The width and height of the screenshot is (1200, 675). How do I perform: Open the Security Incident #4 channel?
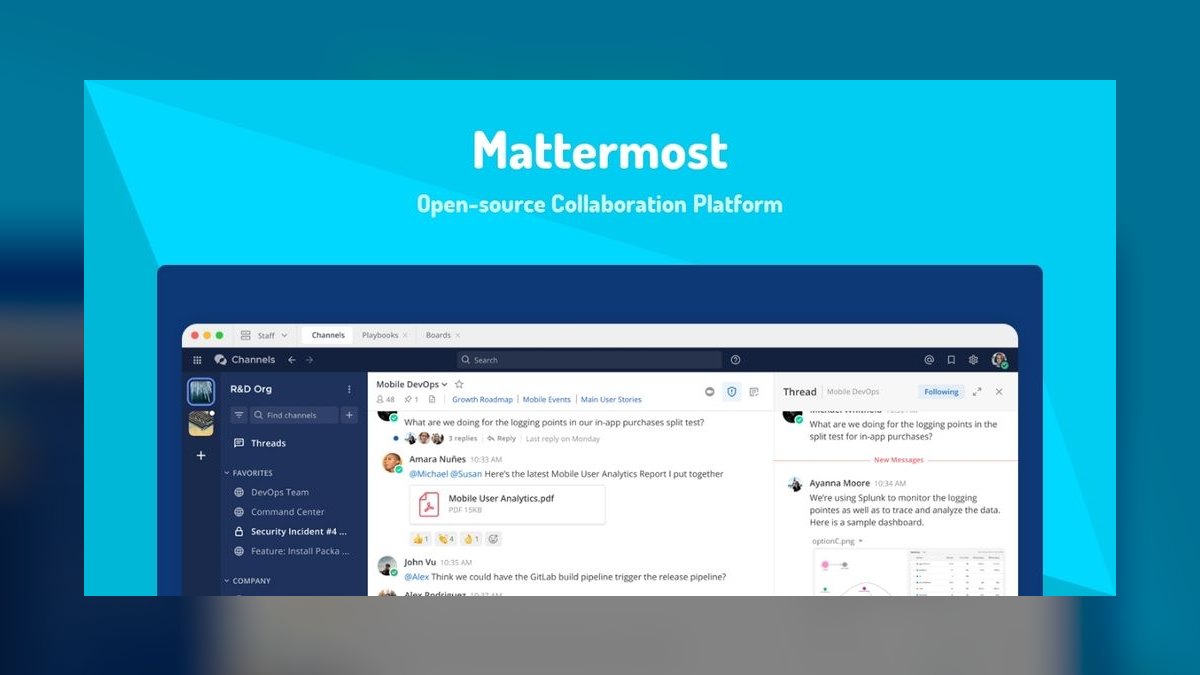[x=290, y=532]
